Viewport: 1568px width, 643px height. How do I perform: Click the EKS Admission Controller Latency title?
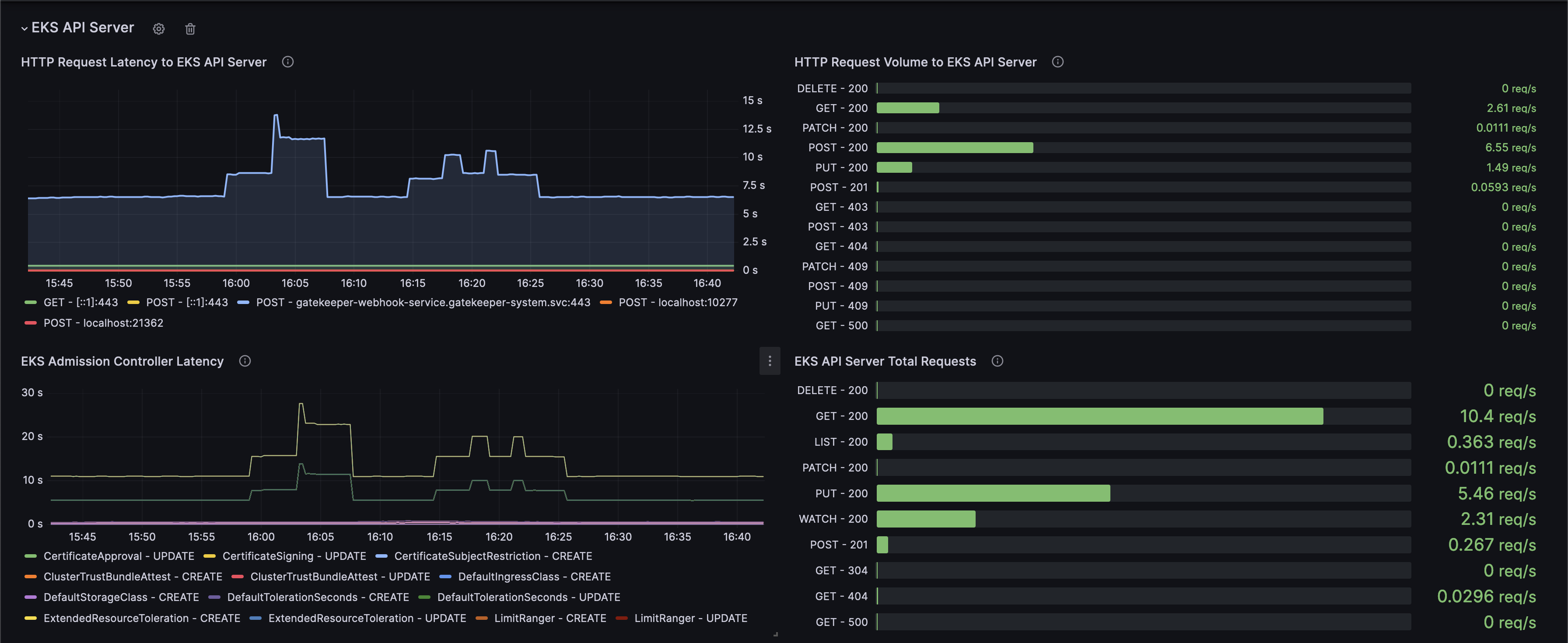(x=122, y=361)
